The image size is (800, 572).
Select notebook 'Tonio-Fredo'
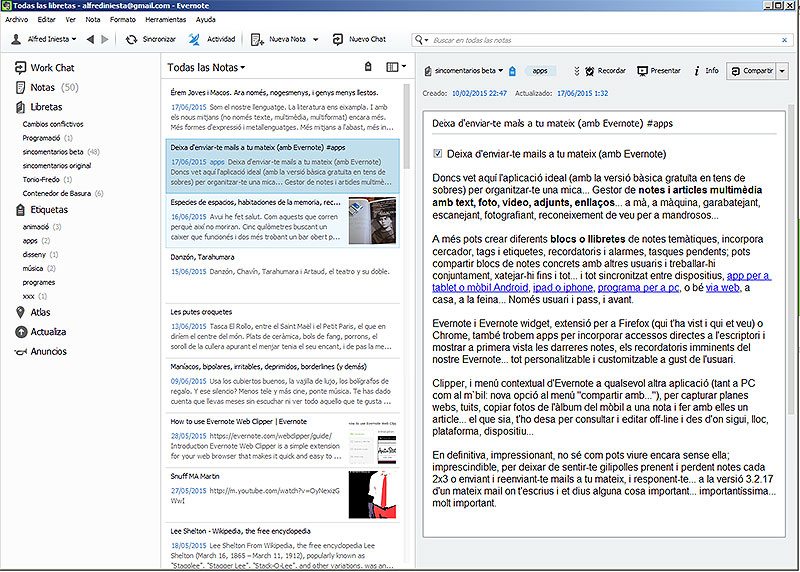pos(47,179)
